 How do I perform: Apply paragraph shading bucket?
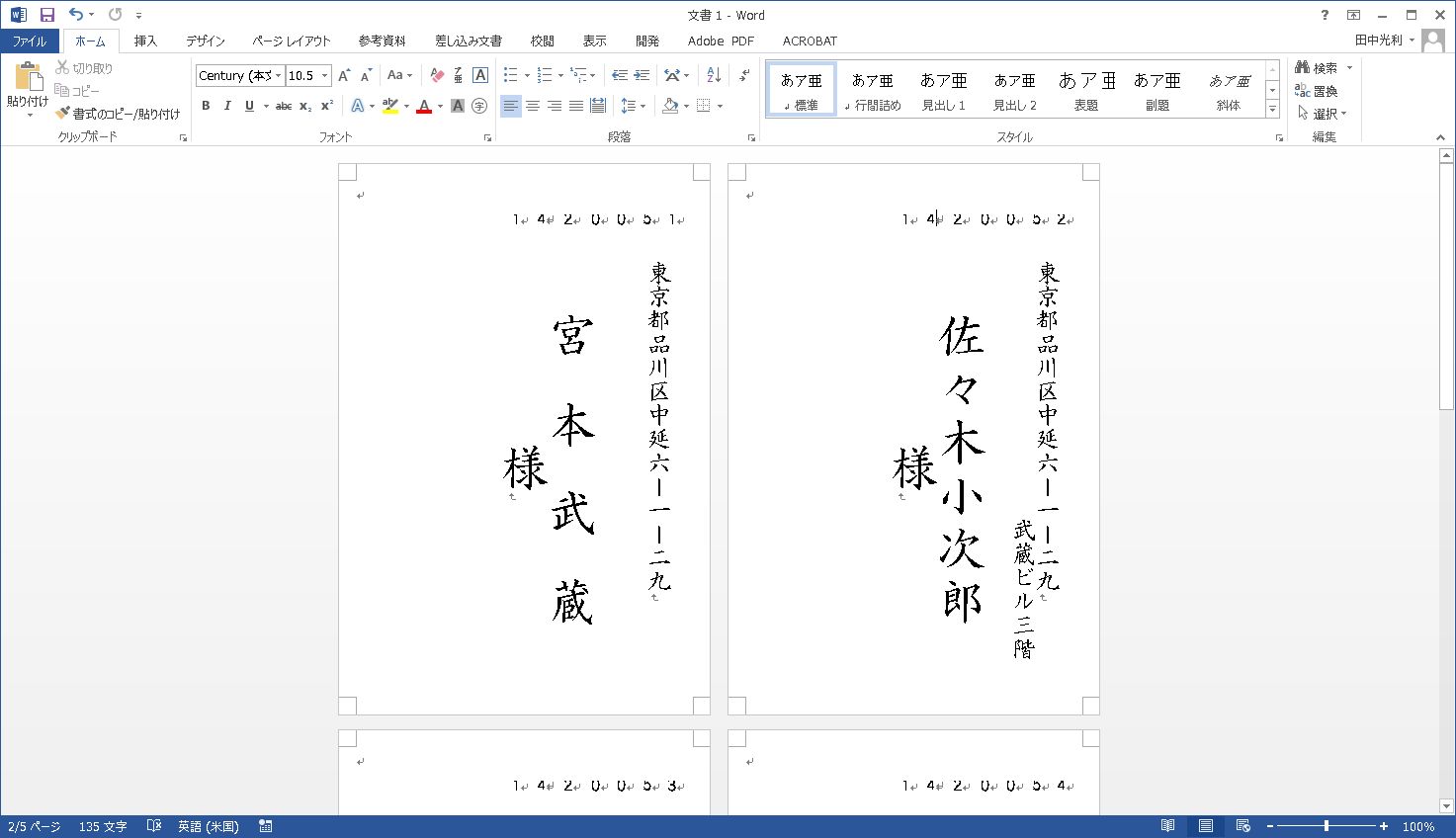670,106
